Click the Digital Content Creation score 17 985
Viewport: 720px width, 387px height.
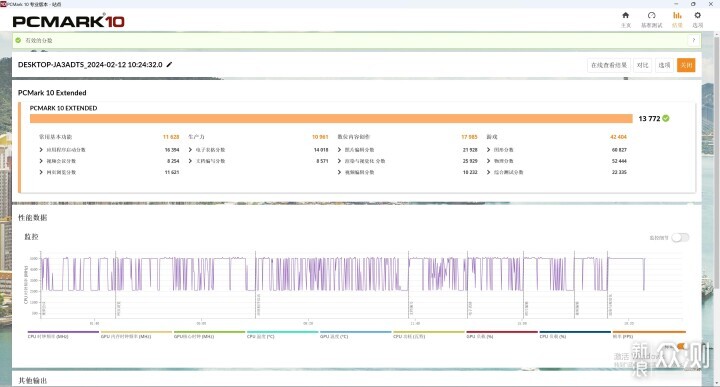469,137
